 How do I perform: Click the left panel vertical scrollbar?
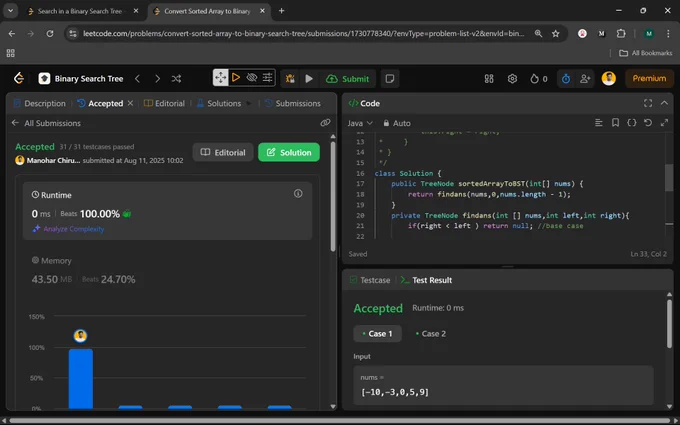point(333,195)
